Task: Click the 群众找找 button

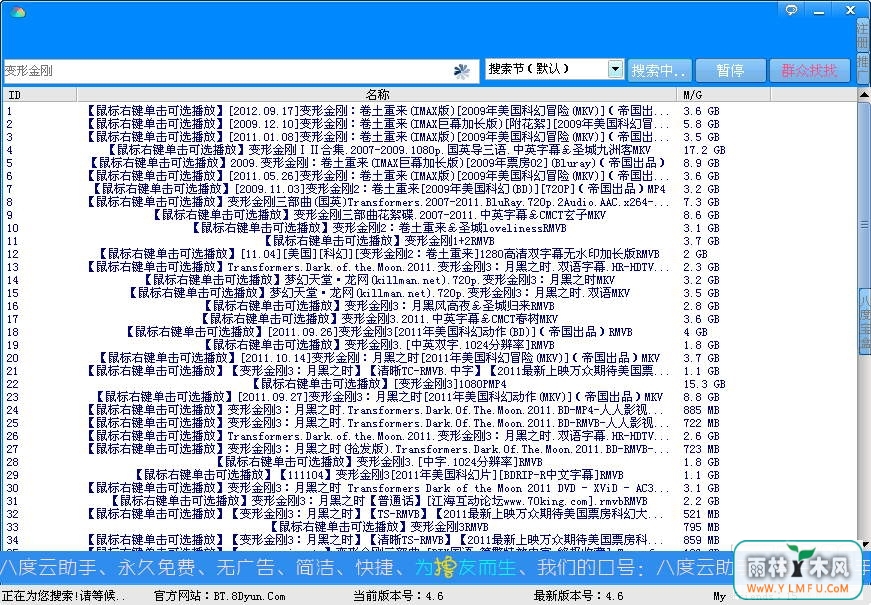Action: point(809,71)
